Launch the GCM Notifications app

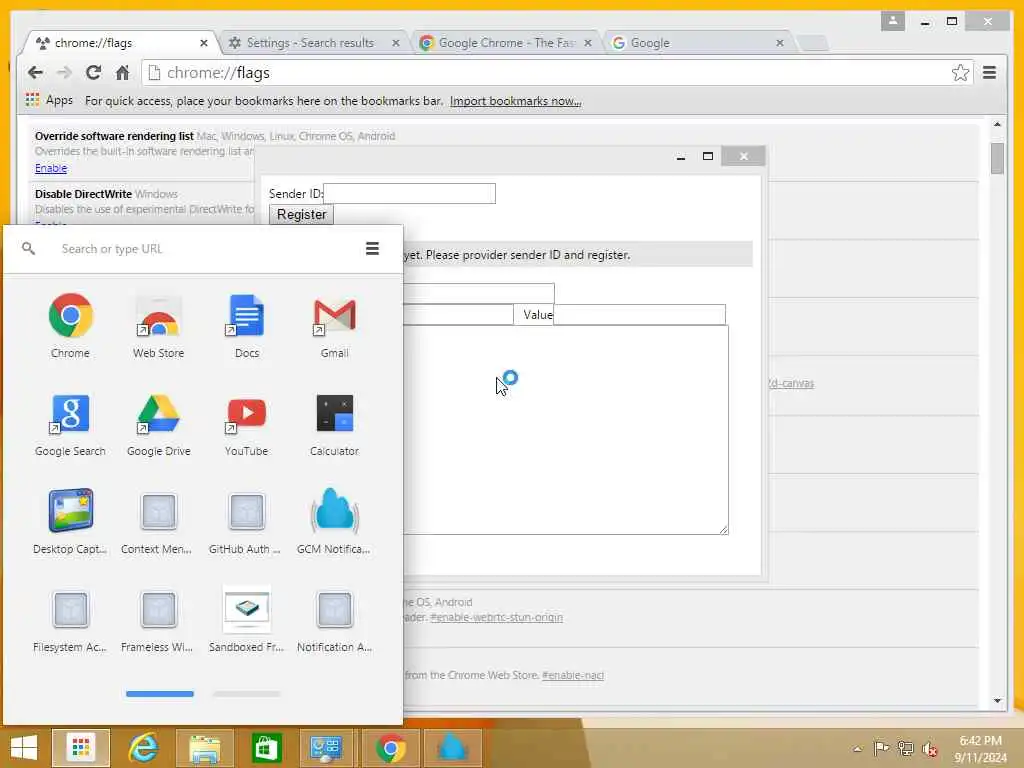coord(334,521)
